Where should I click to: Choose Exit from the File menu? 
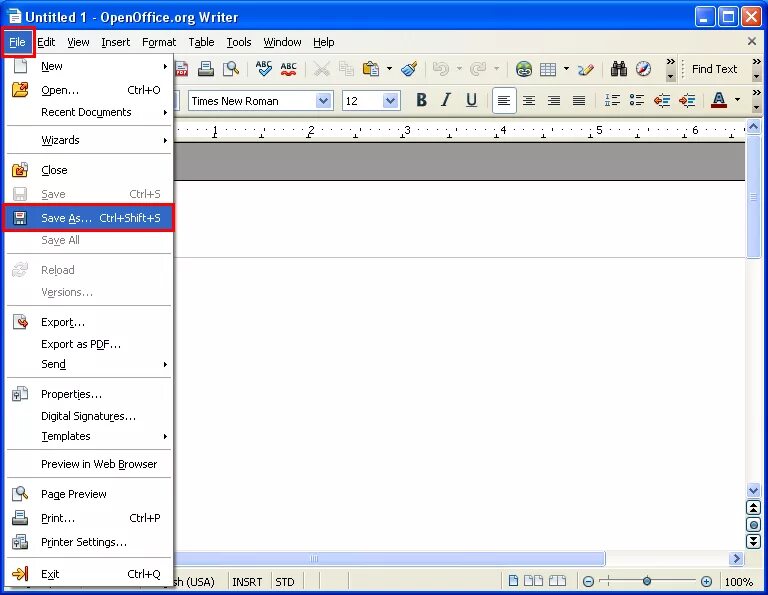pyautogui.click(x=89, y=574)
